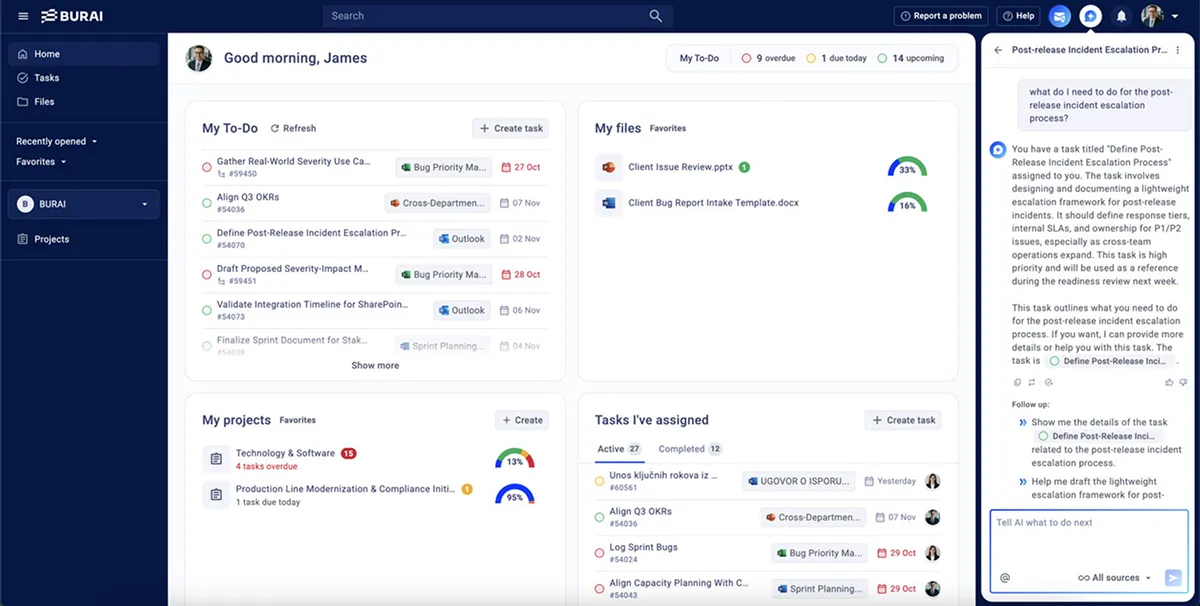Thumbs up the AI response

pyautogui.click(x=1170, y=382)
